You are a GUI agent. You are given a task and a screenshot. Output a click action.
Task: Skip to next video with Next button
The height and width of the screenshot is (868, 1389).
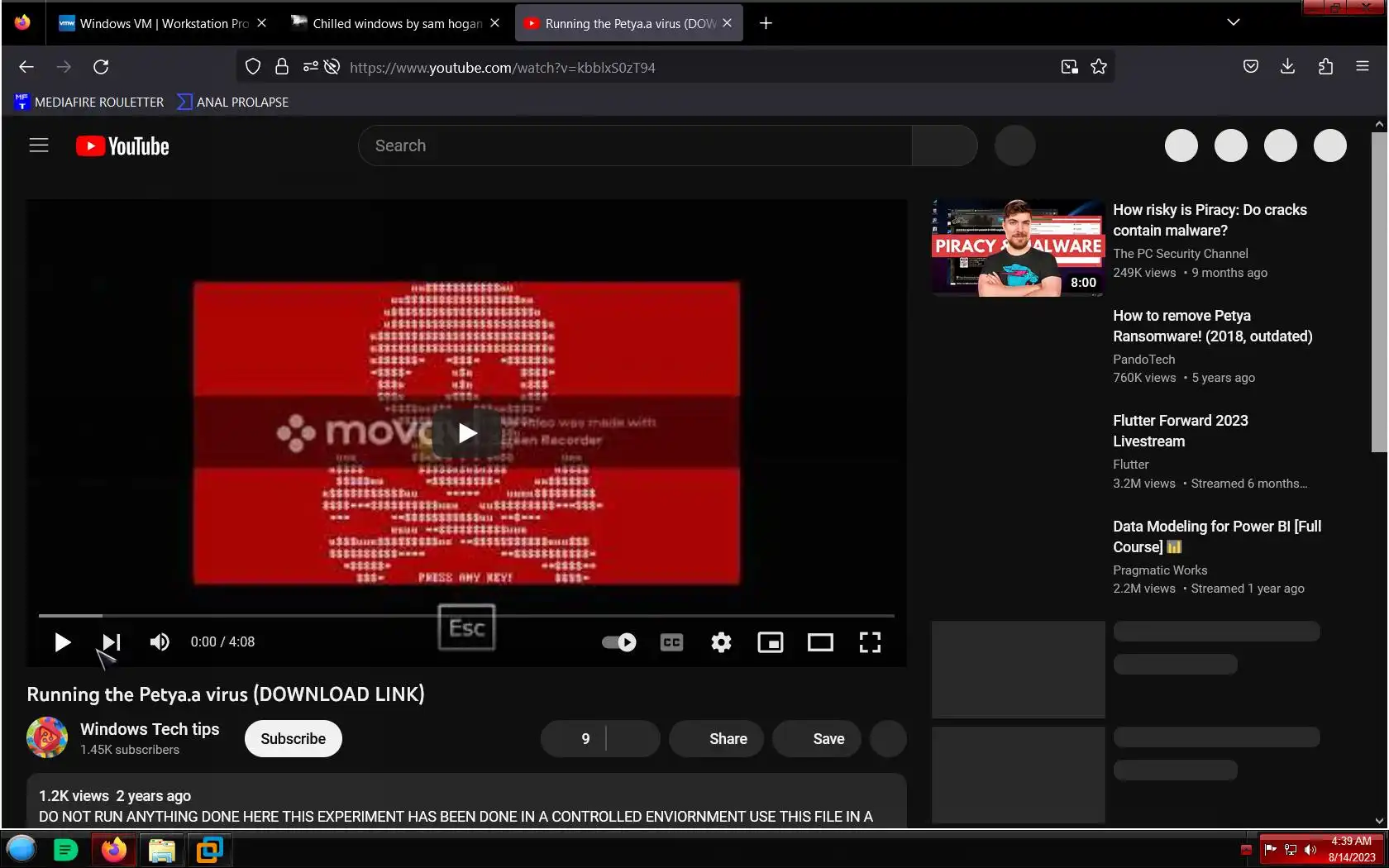pos(112,642)
